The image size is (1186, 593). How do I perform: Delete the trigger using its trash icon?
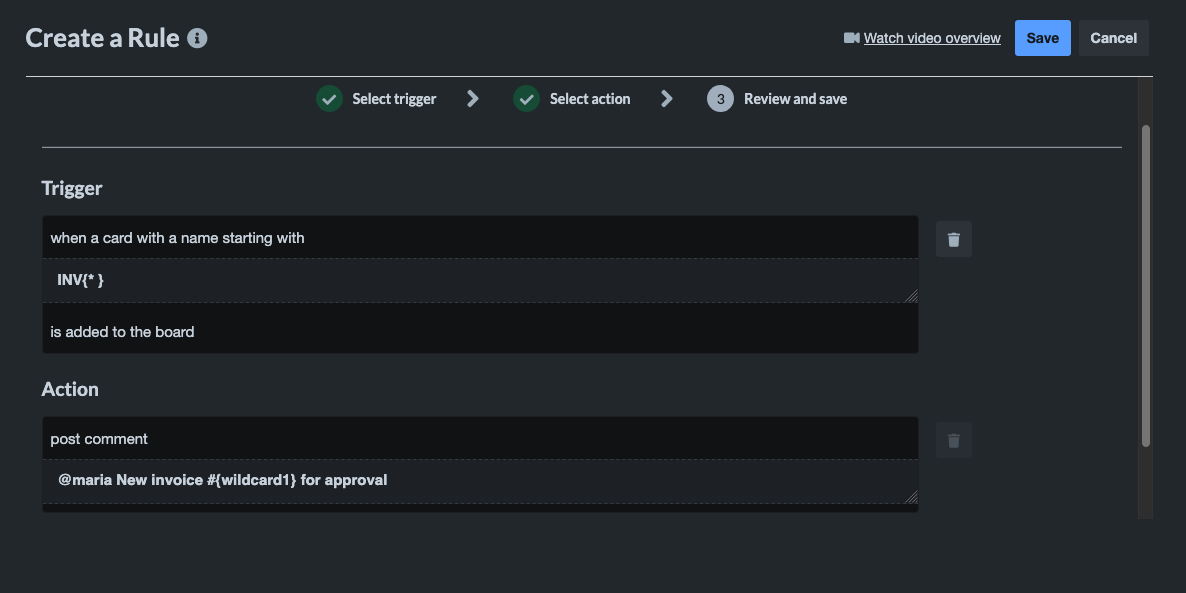pyautogui.click(x=953, y=238)
